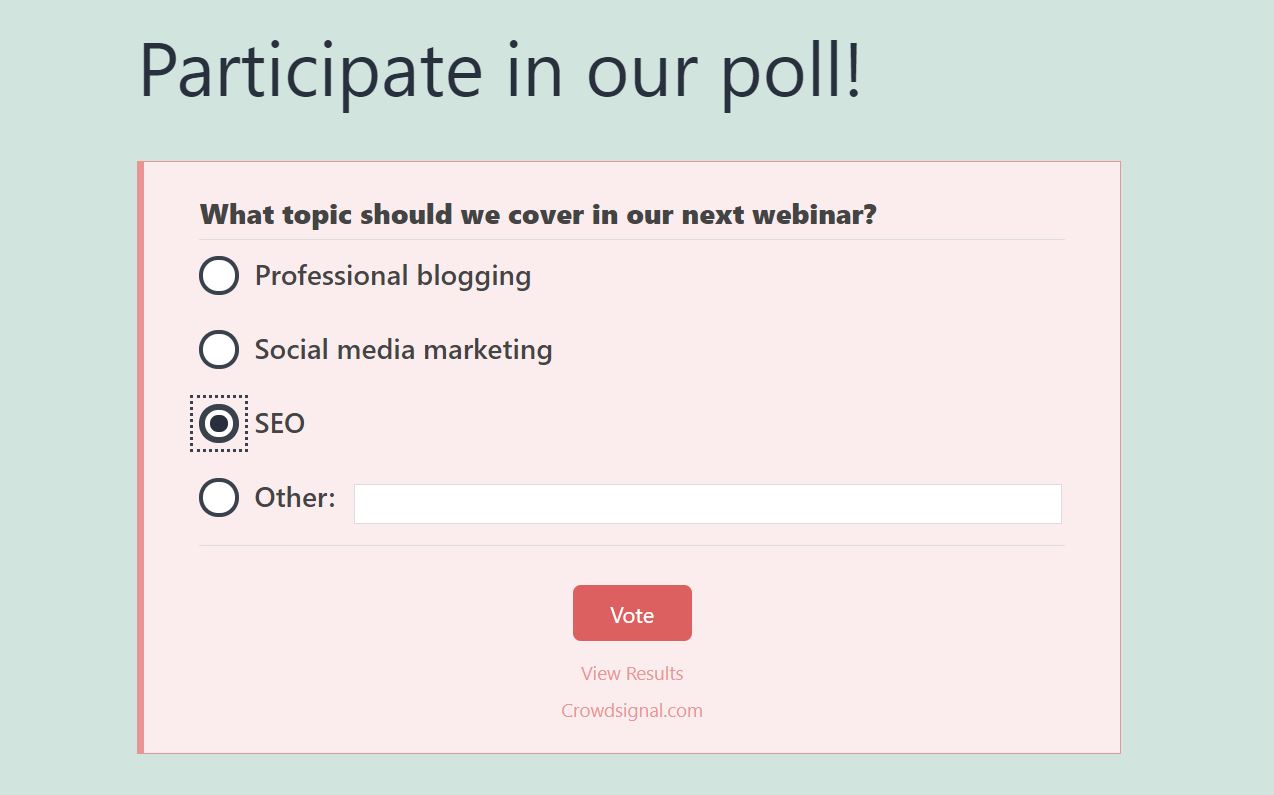Image resolution: width=1274 pixels, height=795 pixels.
Task: Select the Professional blogging radio button
Action: point(218,275)
